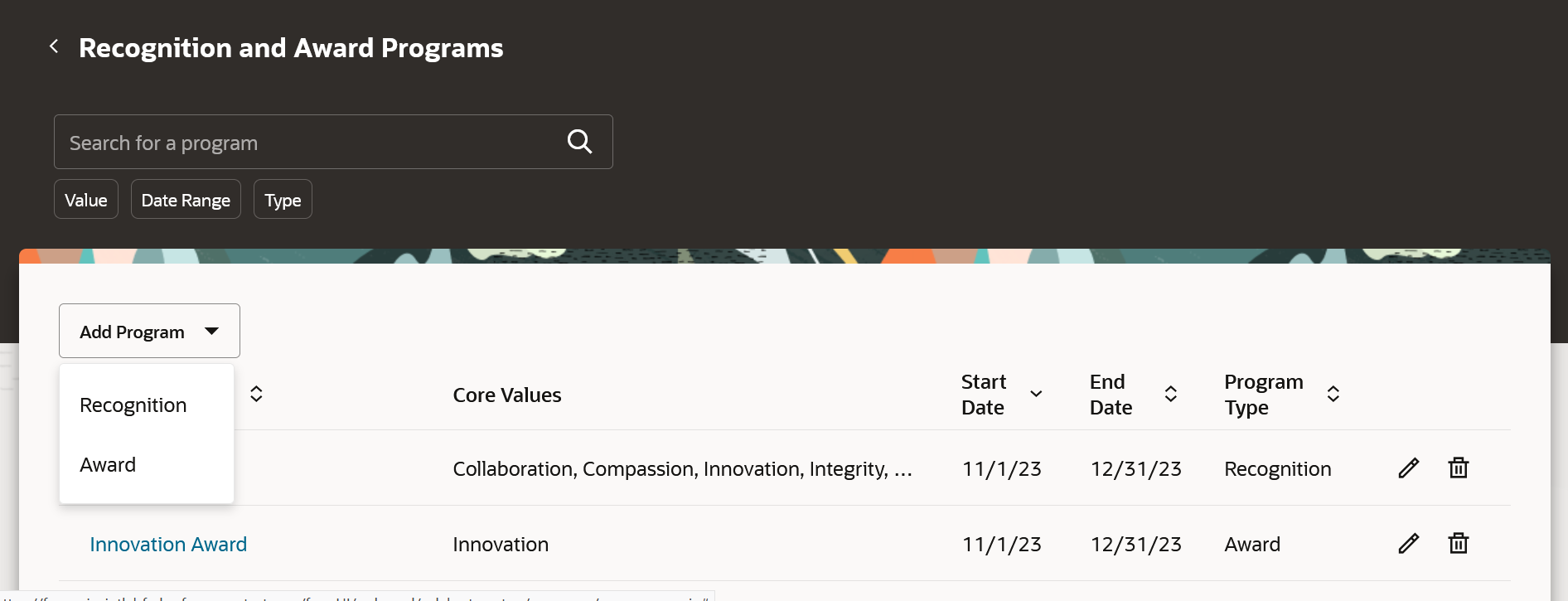Click the Start Date sort chevron
This screenshot has height=601, width=1568.
point(1035,395)
